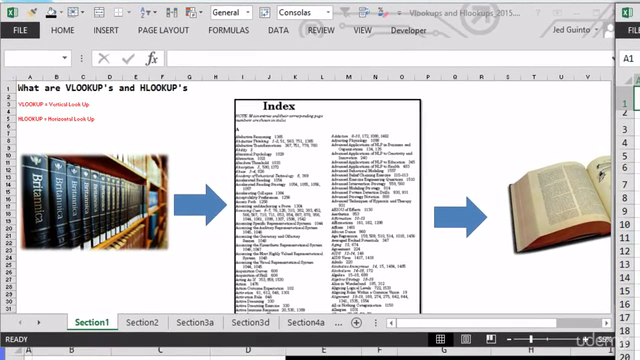The width and height of the screenshot is (640, 360).
Task: Click the Borders grid icon
Action: pyautogui.click(x=118, y=12)
